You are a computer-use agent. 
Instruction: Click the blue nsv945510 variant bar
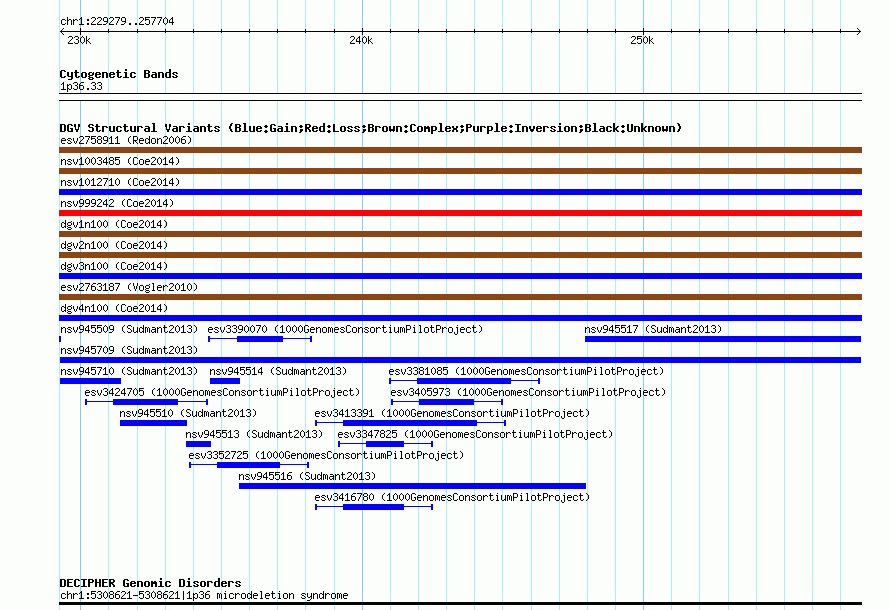pyautogui.click(x=153, y=423)
